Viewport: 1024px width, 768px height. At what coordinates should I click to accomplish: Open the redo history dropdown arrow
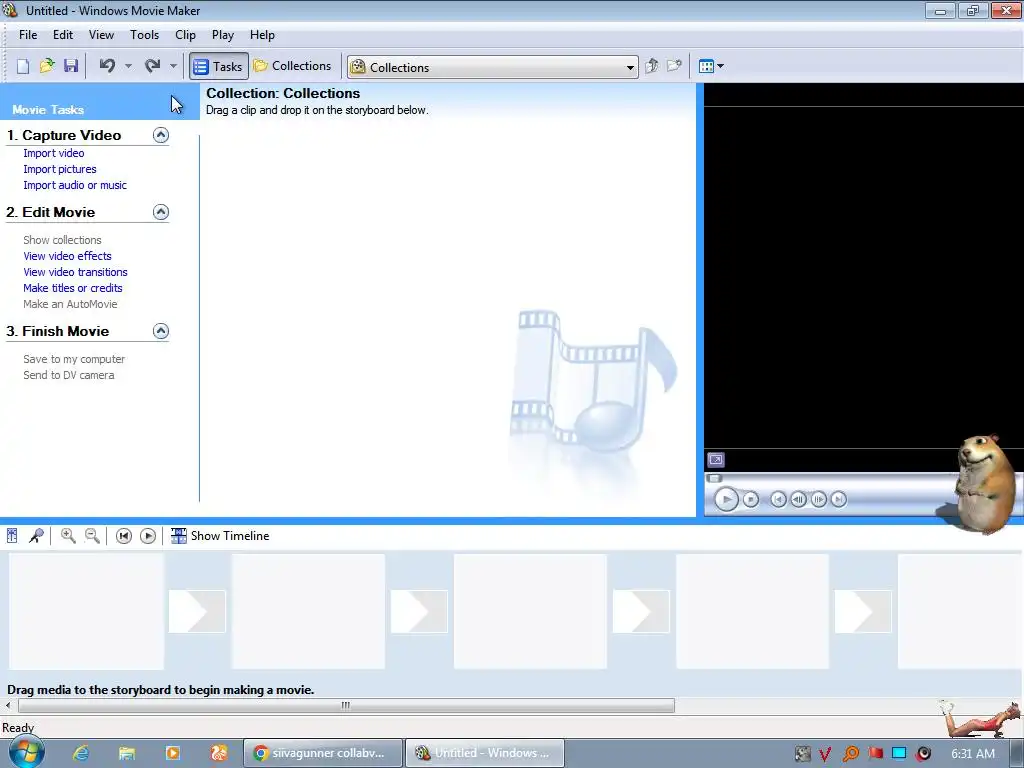[173, 66]
